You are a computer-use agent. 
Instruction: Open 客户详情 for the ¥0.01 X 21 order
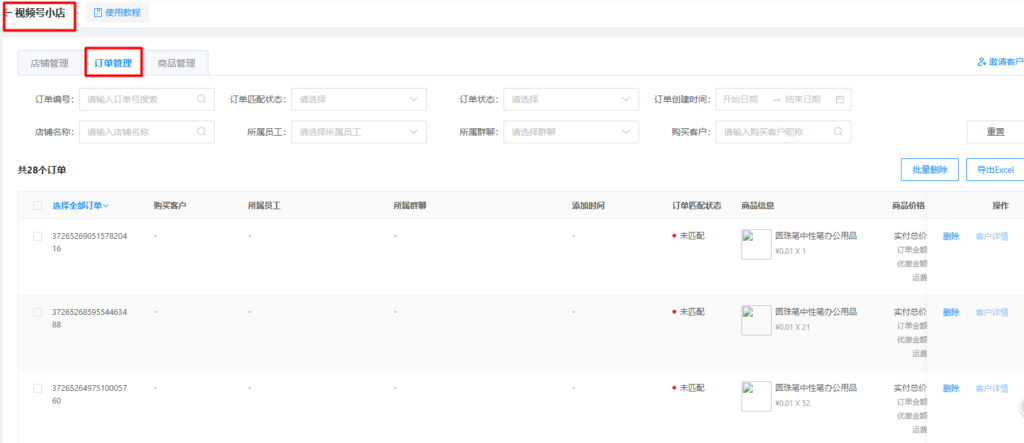(x=991, y=312)
